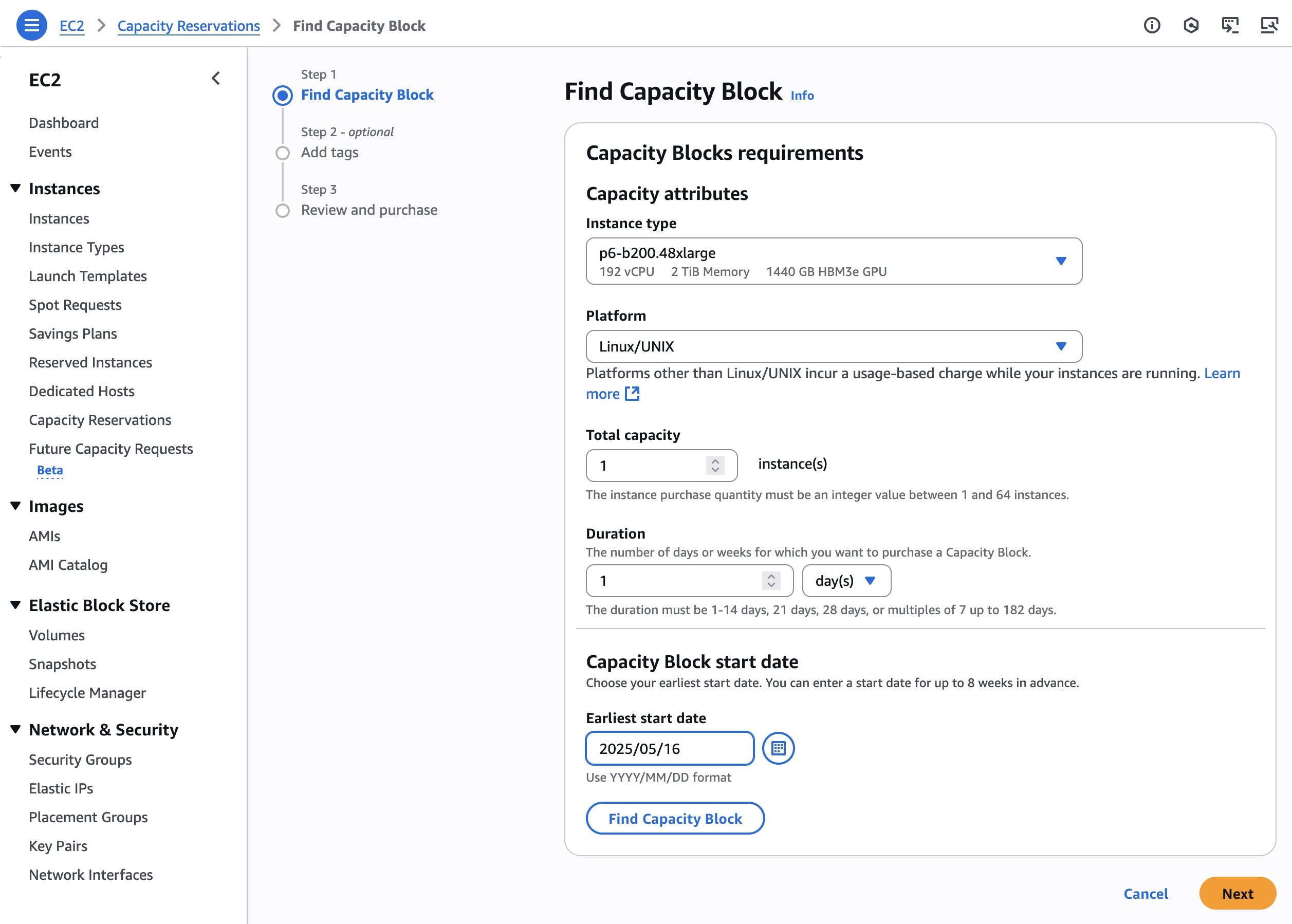Adjust the Duration stepper arrows
The image size is (1292, 924).
pos(771,581)
